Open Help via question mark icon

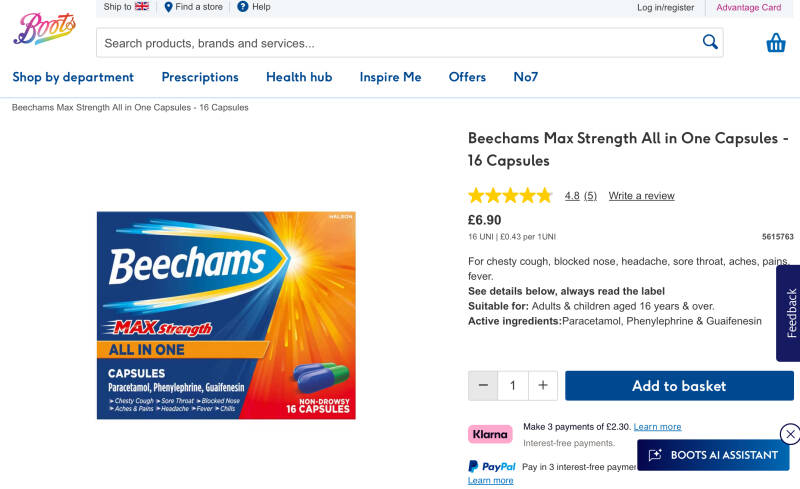(243, 7)
